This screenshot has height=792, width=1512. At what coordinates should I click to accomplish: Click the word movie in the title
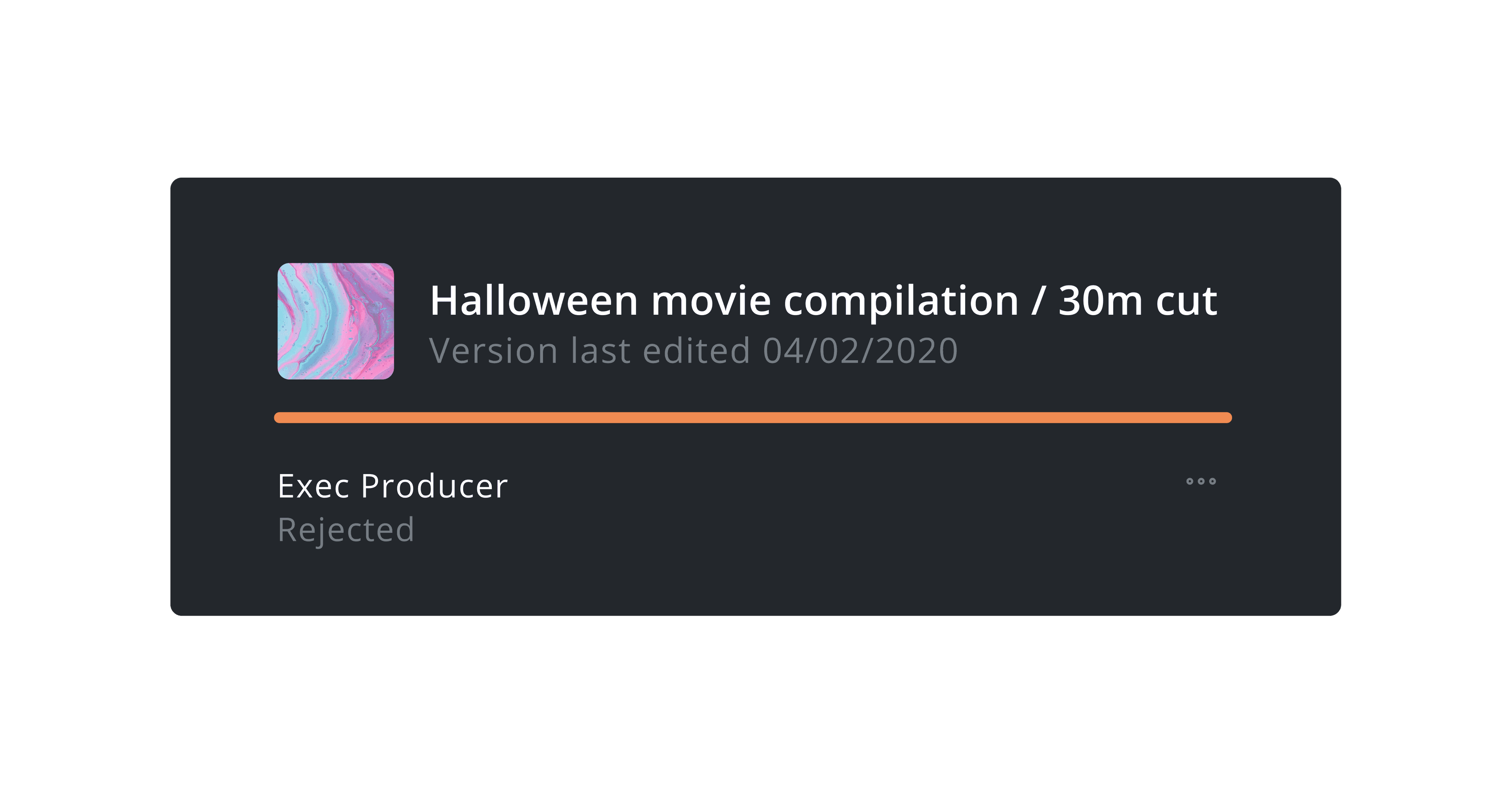pos(711,301)
